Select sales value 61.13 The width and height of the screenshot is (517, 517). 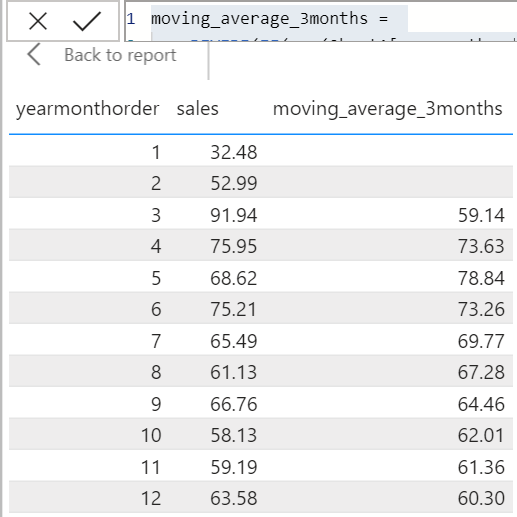[234, 372]
